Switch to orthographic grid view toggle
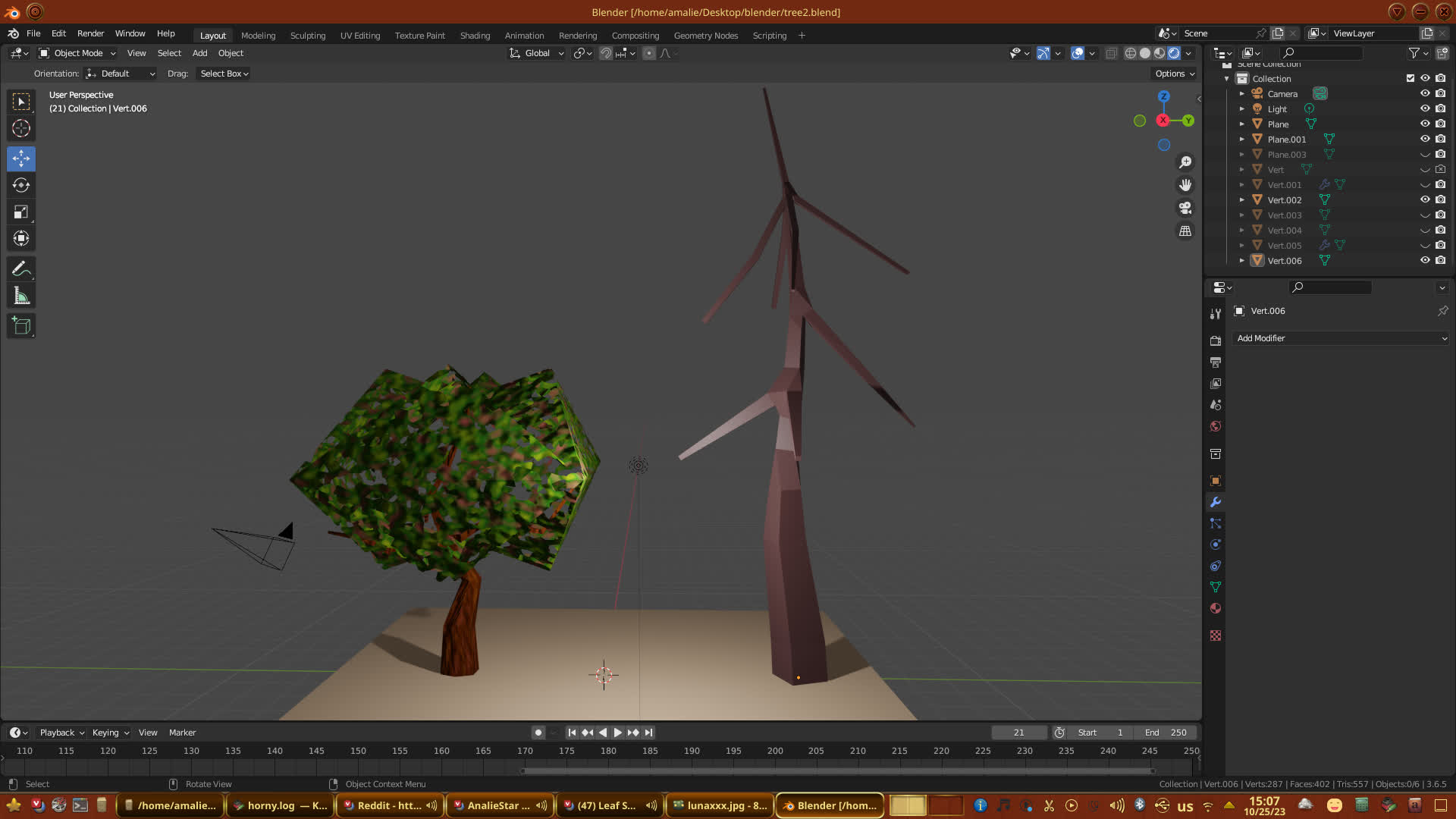The image size is (1456, 819). 1185,231
